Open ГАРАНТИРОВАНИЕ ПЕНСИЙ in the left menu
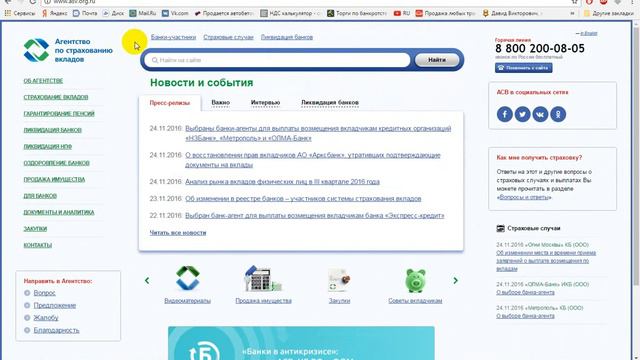Viewport: 640px width, 360px height. pos(59,113)
